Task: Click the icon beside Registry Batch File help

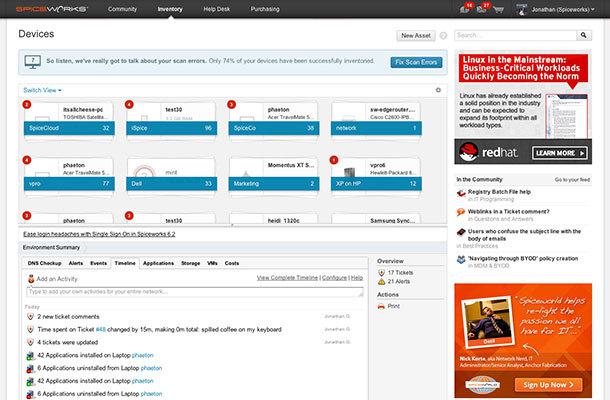Action: (x=461, y=193)
